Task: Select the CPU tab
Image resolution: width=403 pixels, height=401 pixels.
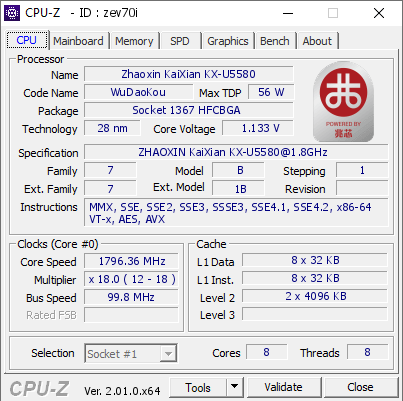Action: (27, 40)
